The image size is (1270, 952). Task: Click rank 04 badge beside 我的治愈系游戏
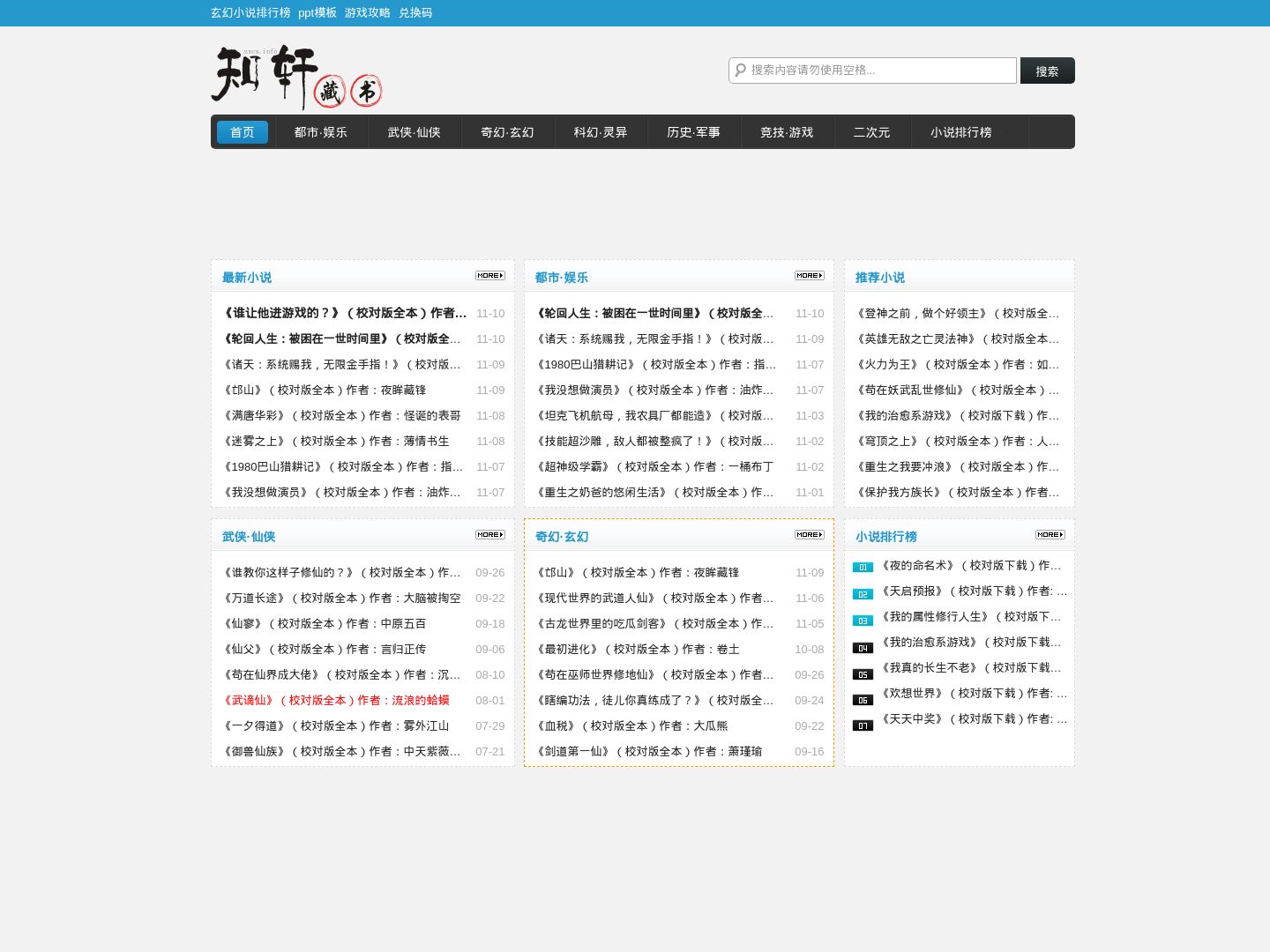point(863,648)
